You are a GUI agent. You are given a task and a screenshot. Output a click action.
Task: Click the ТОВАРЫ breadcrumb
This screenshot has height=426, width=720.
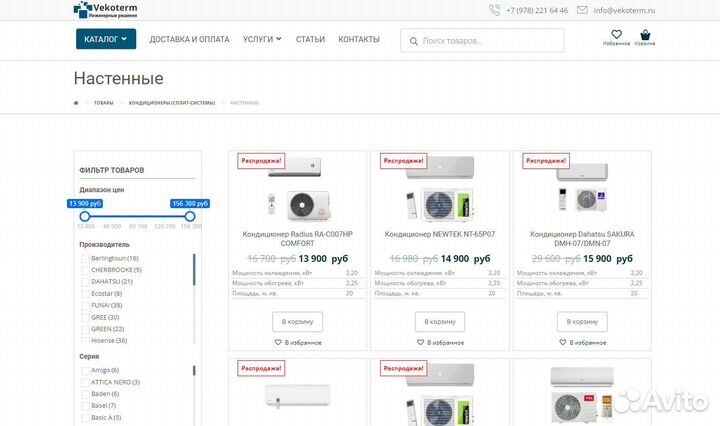pos(103,103)
